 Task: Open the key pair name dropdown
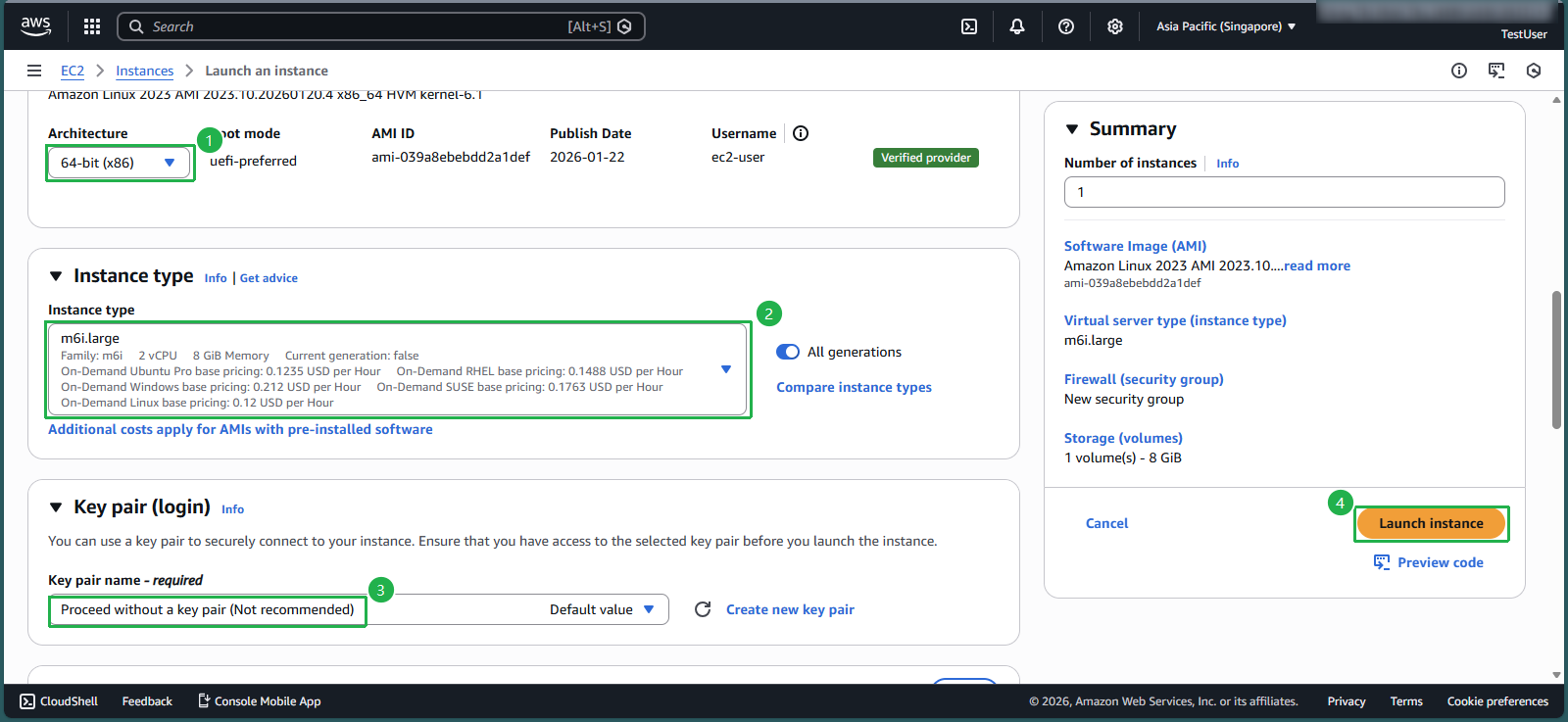point(359,609)
